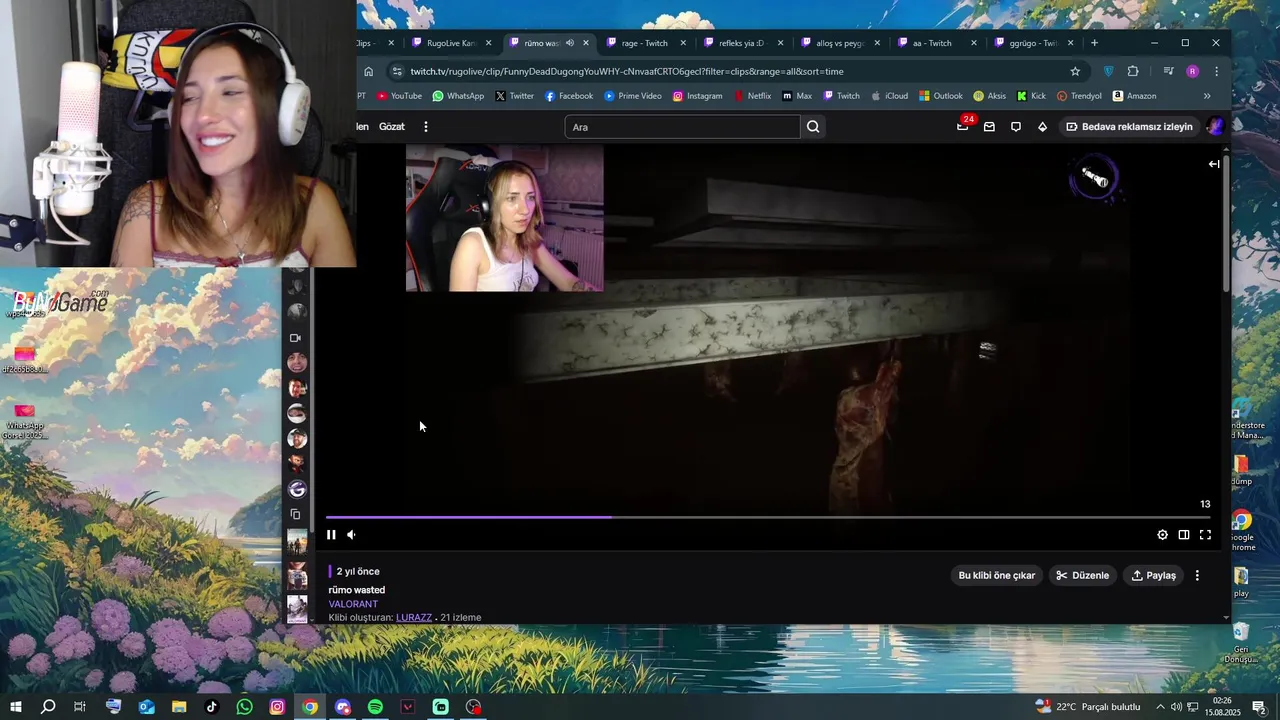Open the Bitwarden shield extension icon

[1109, 71]
